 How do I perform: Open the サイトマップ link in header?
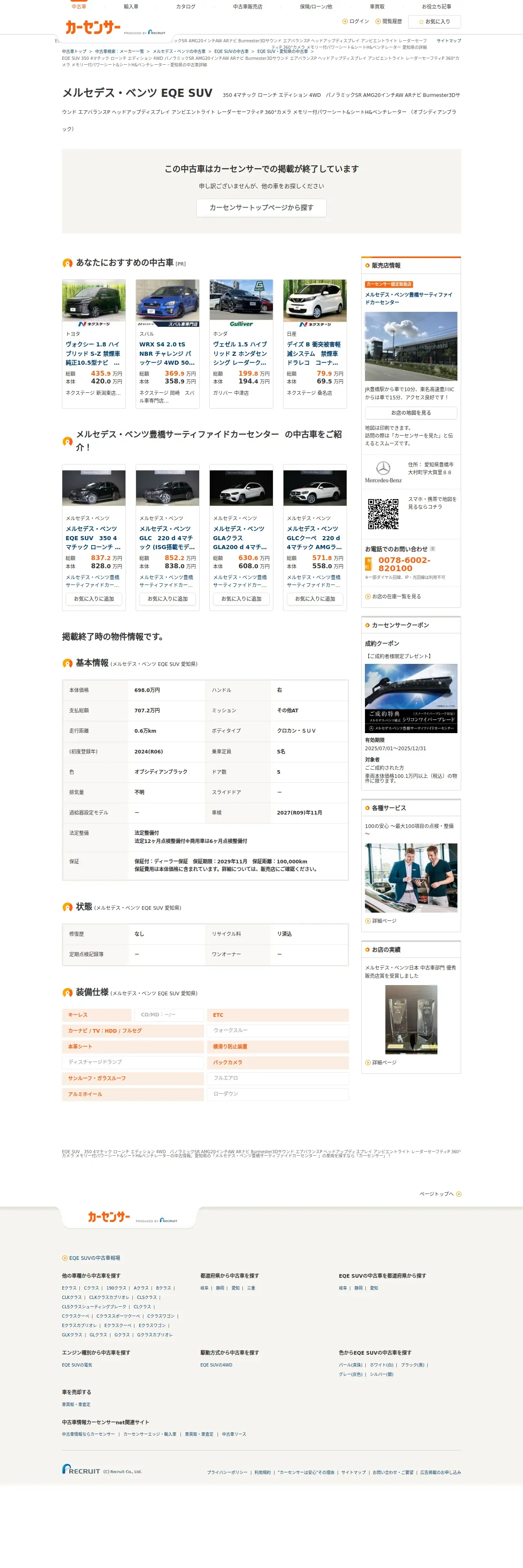click(x=449, y=41)
